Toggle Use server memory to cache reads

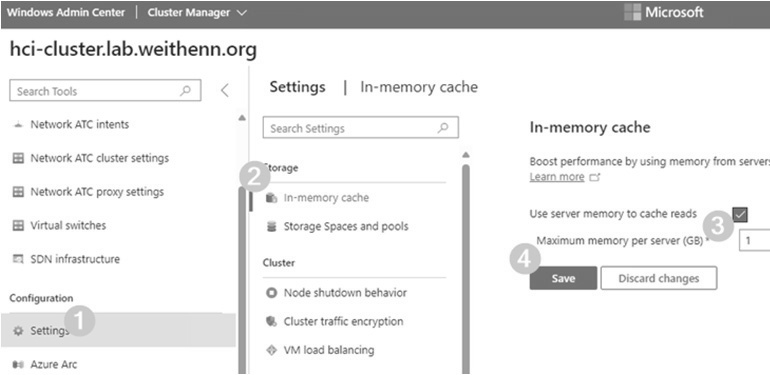(740, 214)
